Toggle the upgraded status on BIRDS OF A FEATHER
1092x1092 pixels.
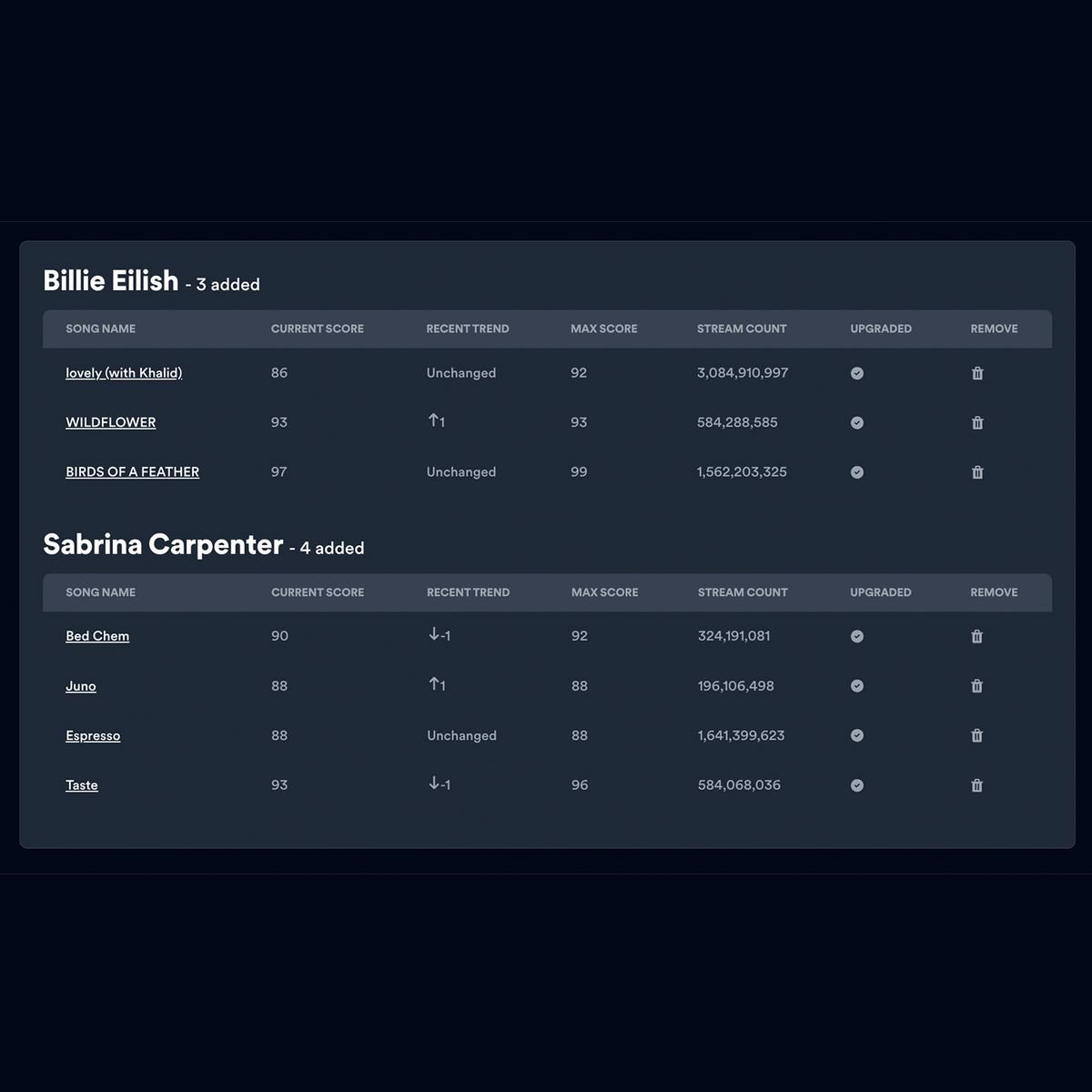856,472
